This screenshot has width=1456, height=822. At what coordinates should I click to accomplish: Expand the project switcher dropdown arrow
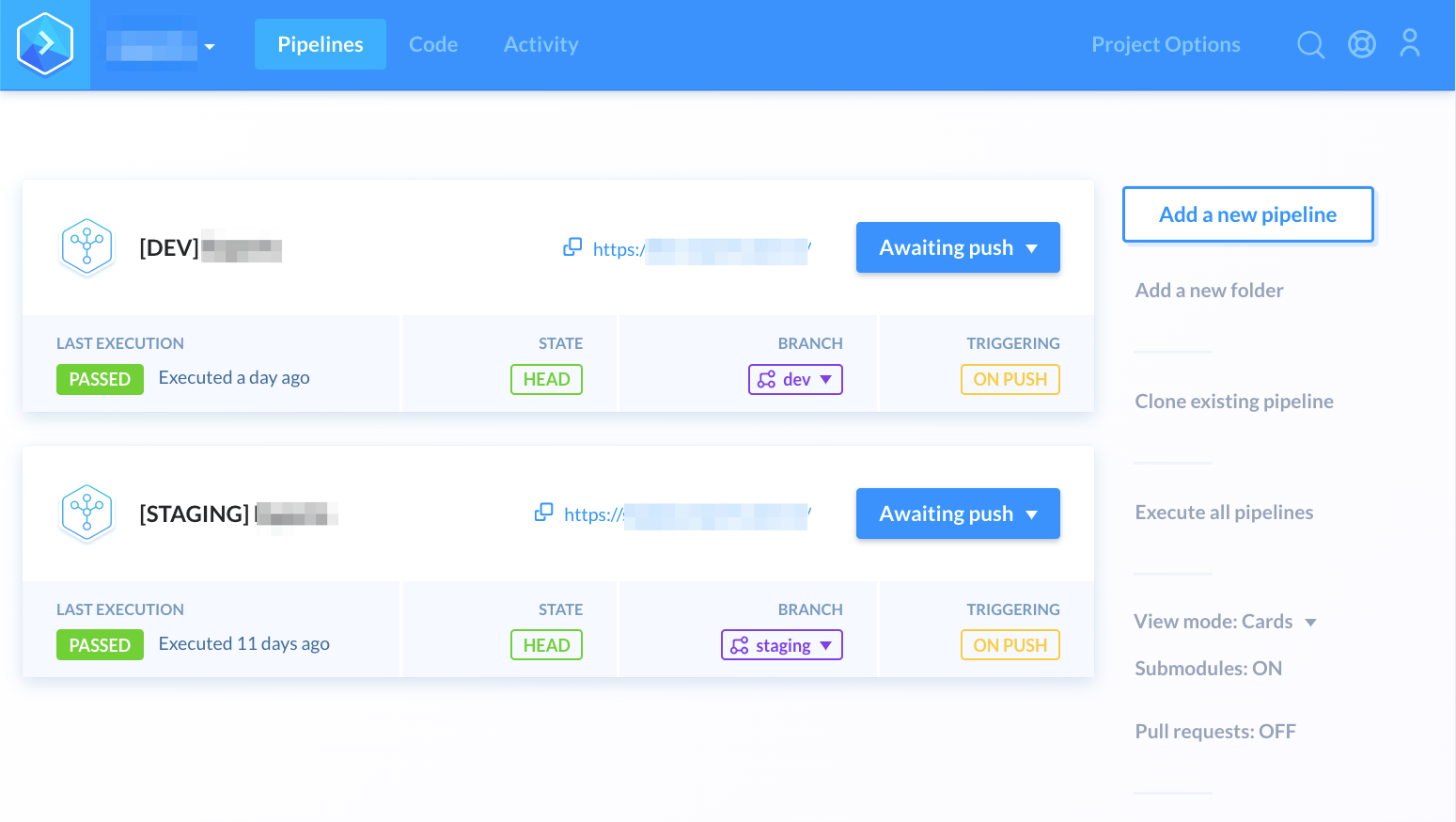pyautogui.click(x=210, y=46)
